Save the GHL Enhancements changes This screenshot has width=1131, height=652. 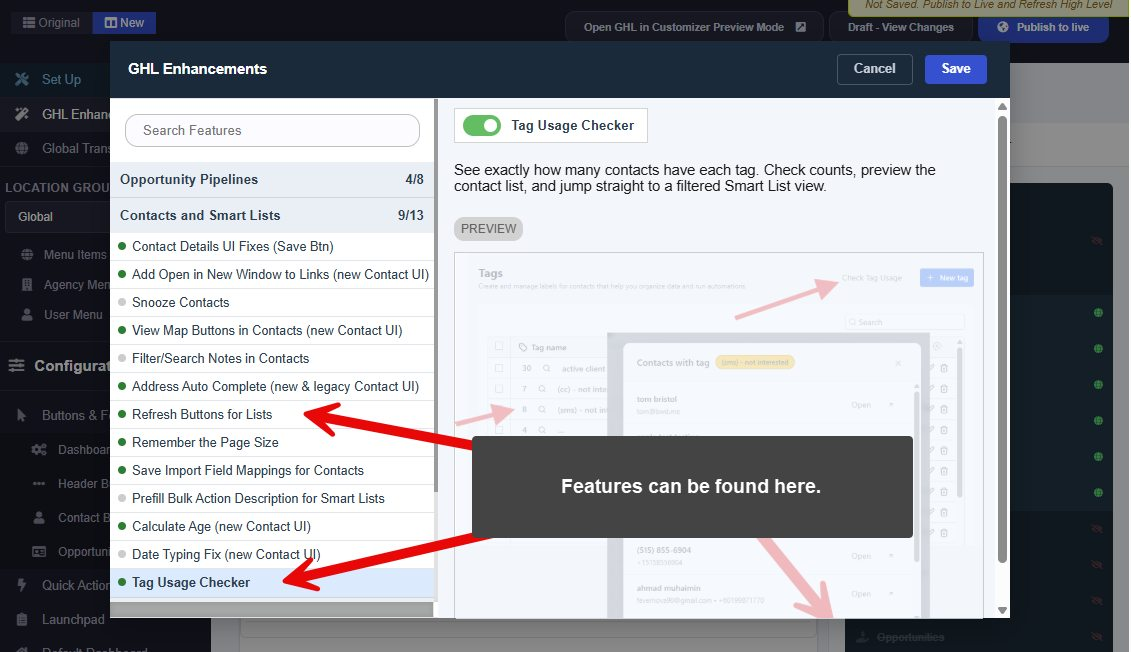pos(956,69)
